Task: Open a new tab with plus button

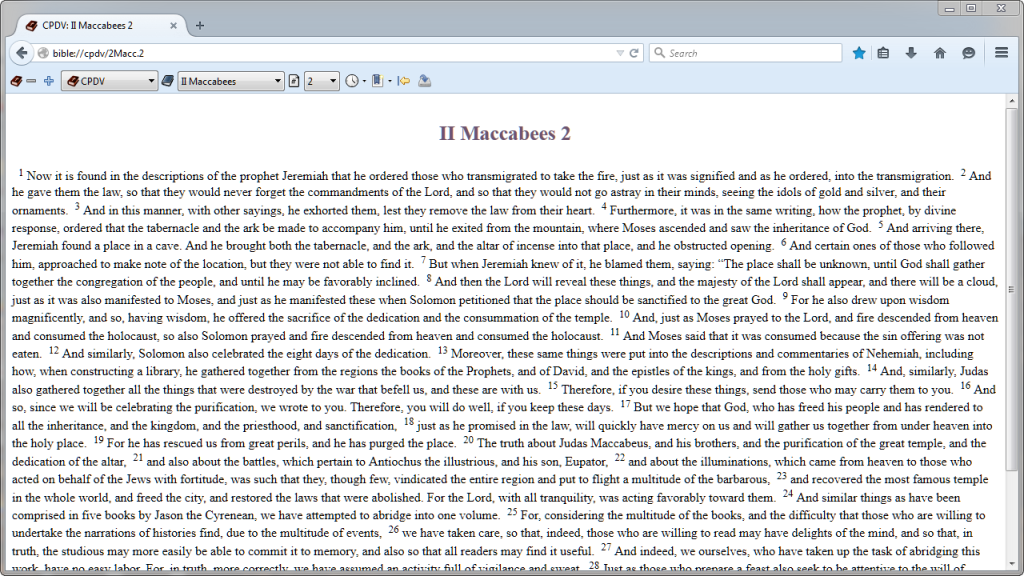Action: pos(200,25)
